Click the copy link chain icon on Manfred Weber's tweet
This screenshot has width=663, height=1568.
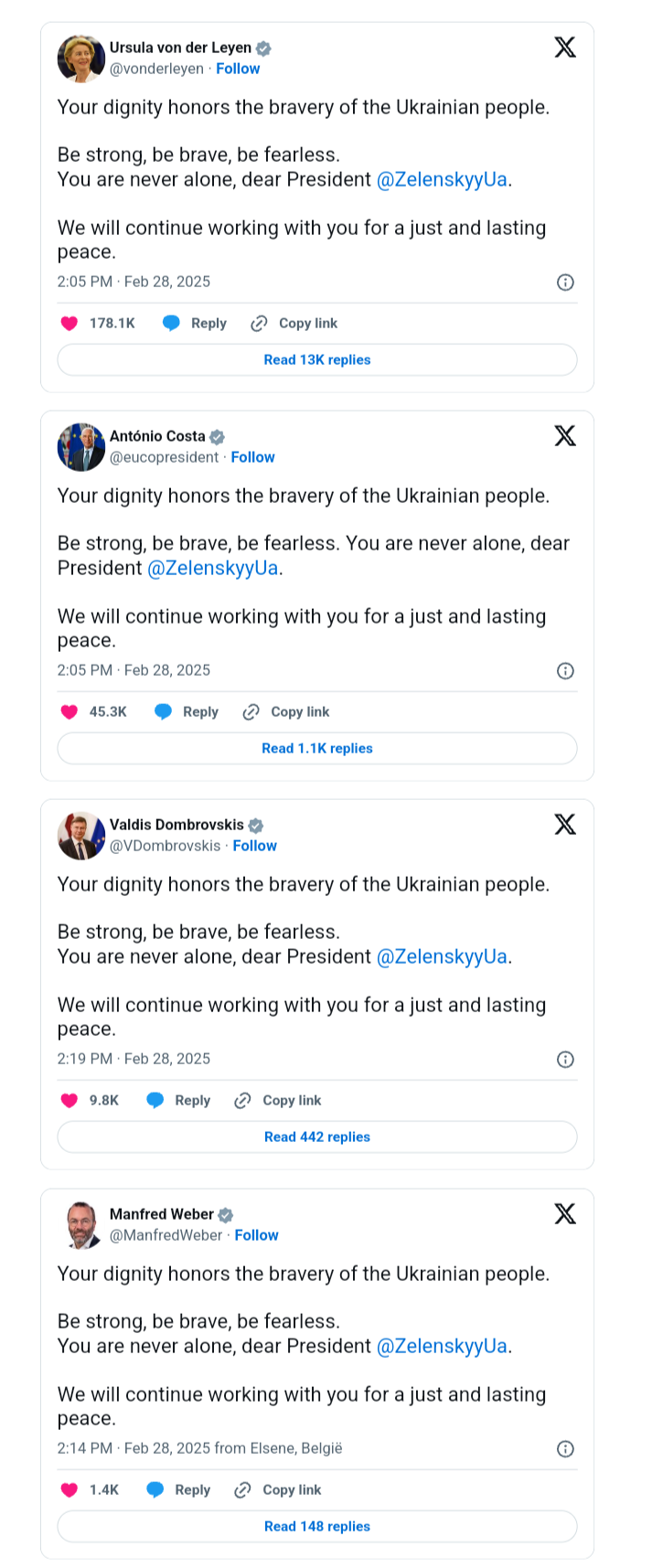point(242,1490)
